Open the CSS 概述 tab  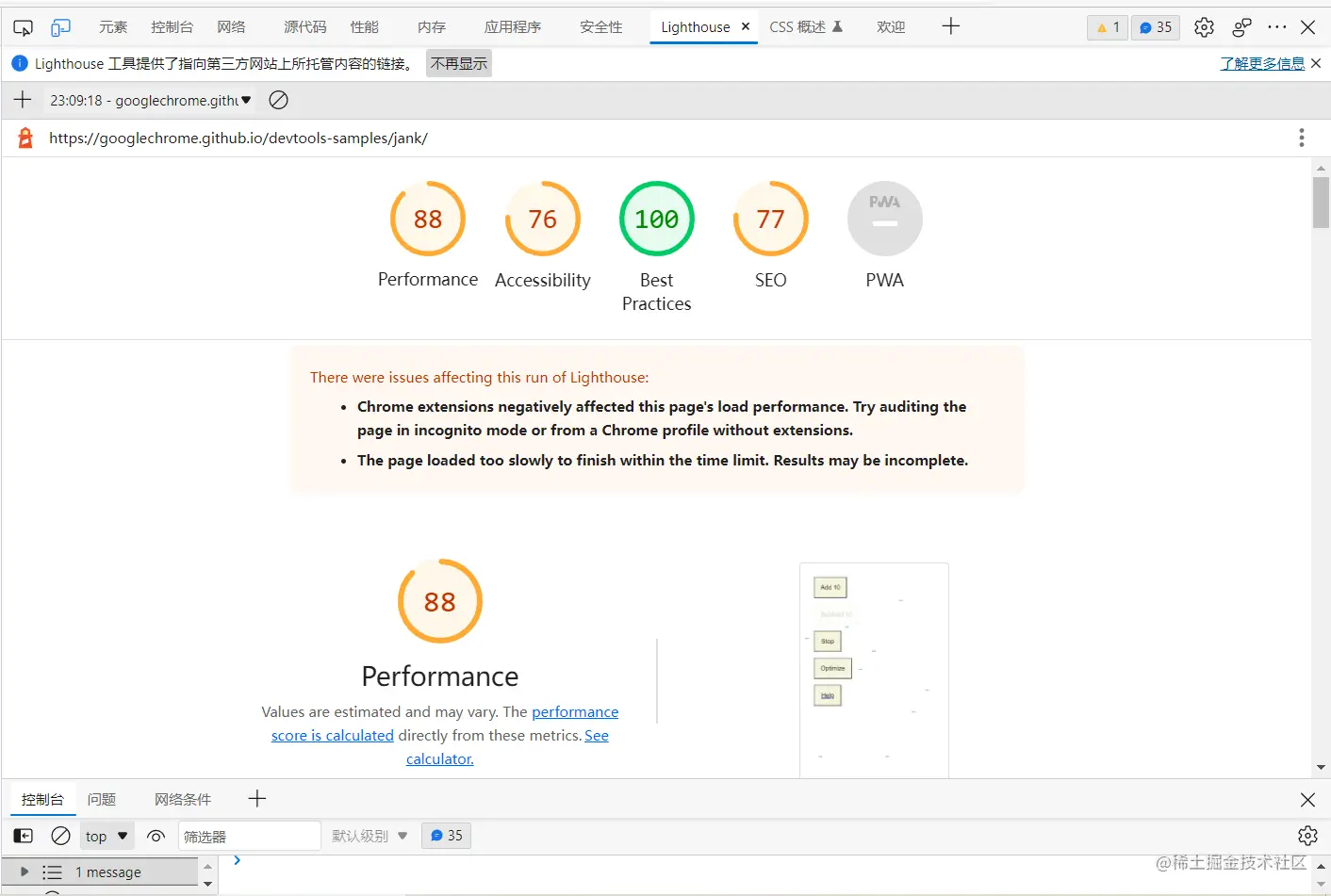tap(806, 27)
